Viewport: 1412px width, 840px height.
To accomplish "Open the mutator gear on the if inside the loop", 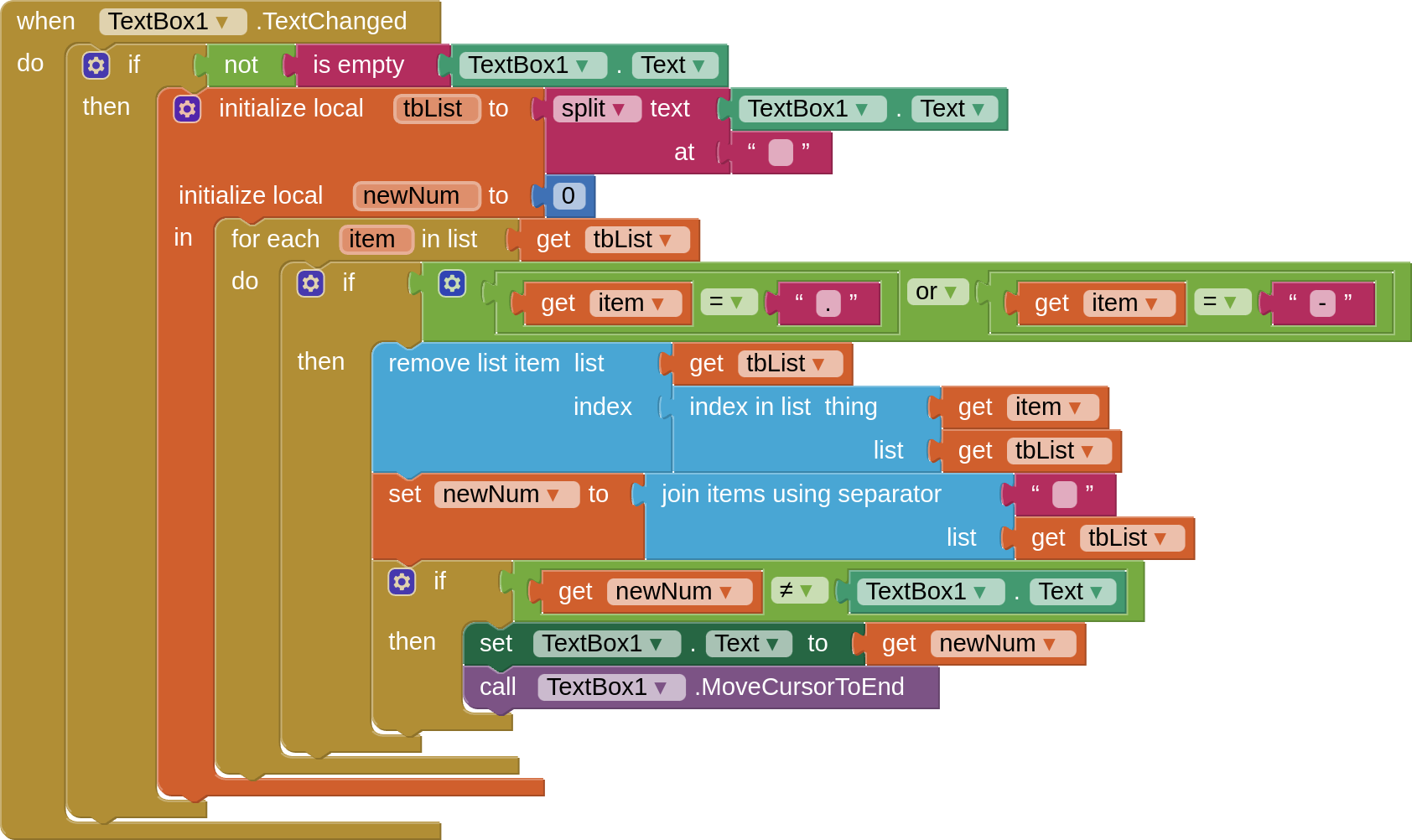I will point(311,283).
